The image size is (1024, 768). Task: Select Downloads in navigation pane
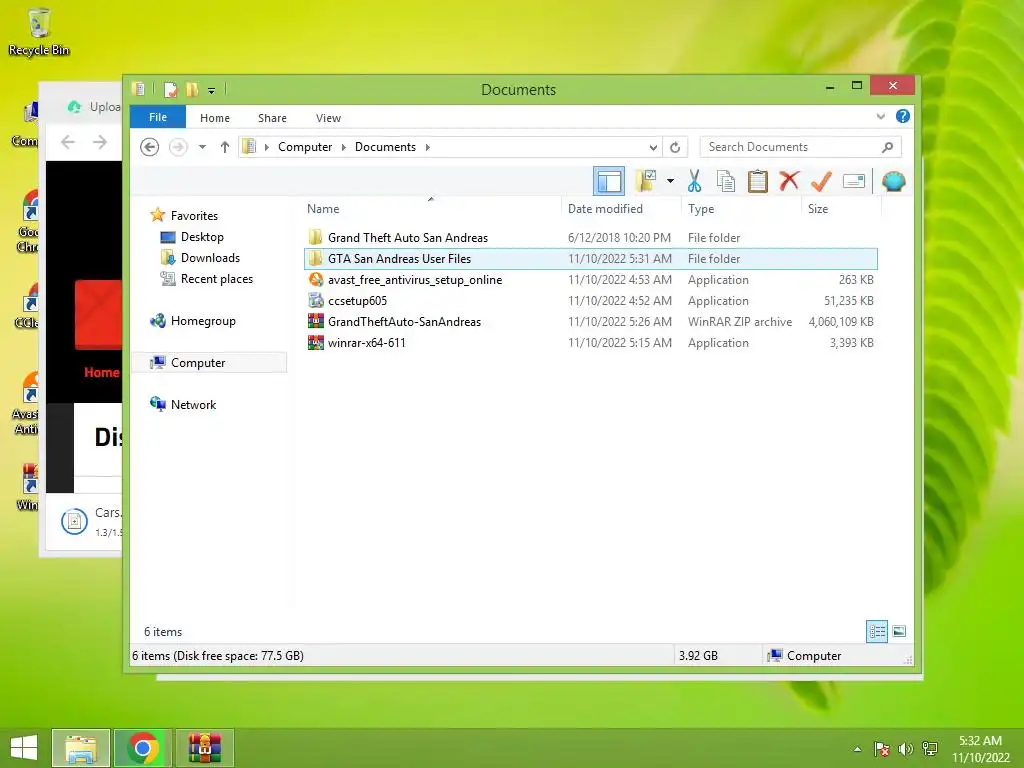(210, 257)
